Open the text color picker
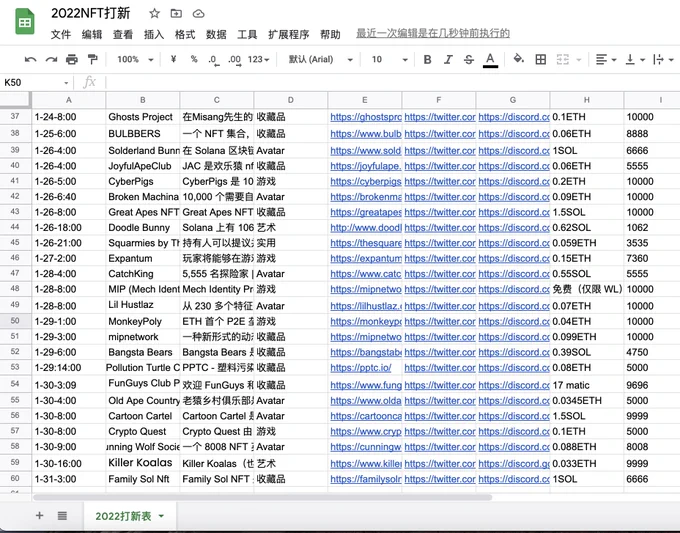 pyautogui.click(x=490, y=60)
